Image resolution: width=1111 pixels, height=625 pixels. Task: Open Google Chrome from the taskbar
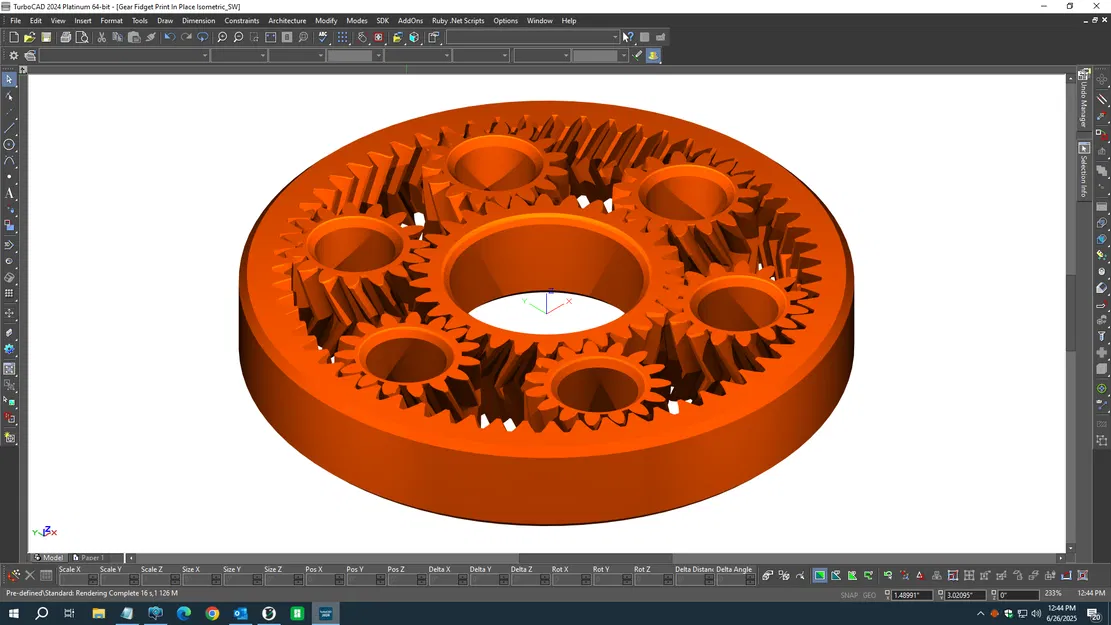tap(212, 613)
